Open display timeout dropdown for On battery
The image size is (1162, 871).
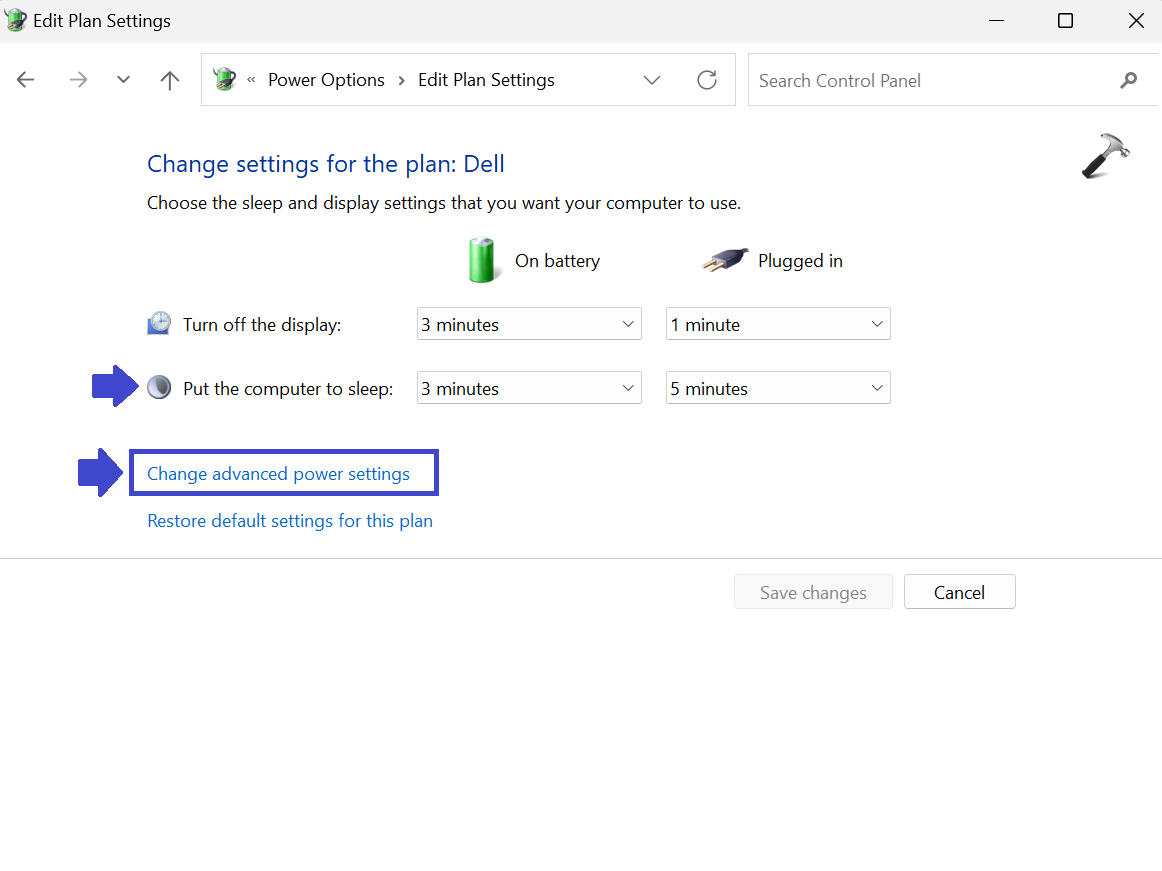tap(529, 325)
